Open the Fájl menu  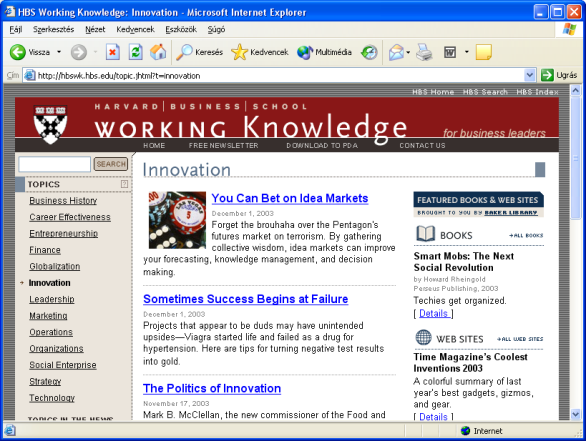pyautogui.click(x=16, y=29)
